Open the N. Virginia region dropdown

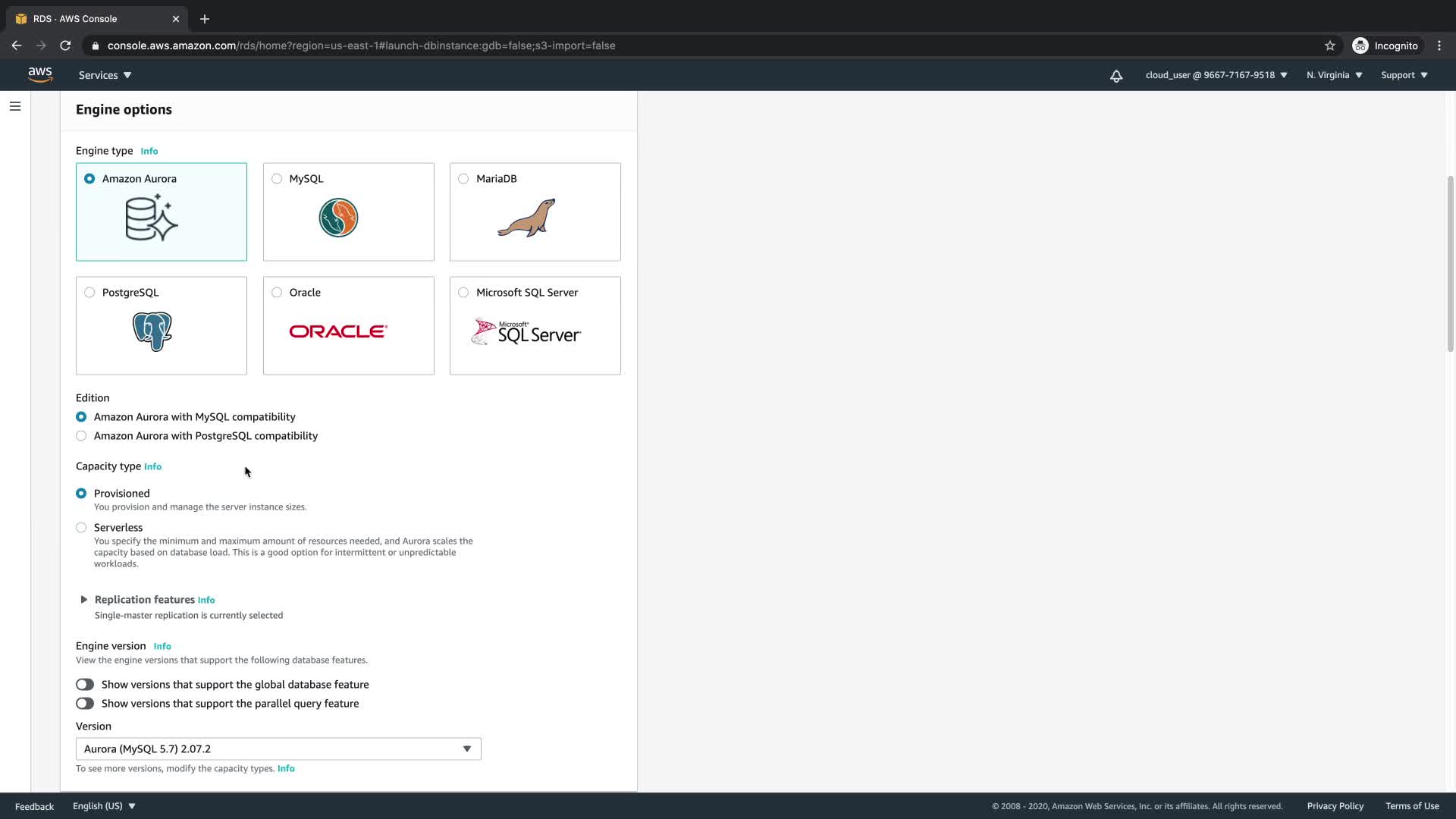pos(1334,75)
